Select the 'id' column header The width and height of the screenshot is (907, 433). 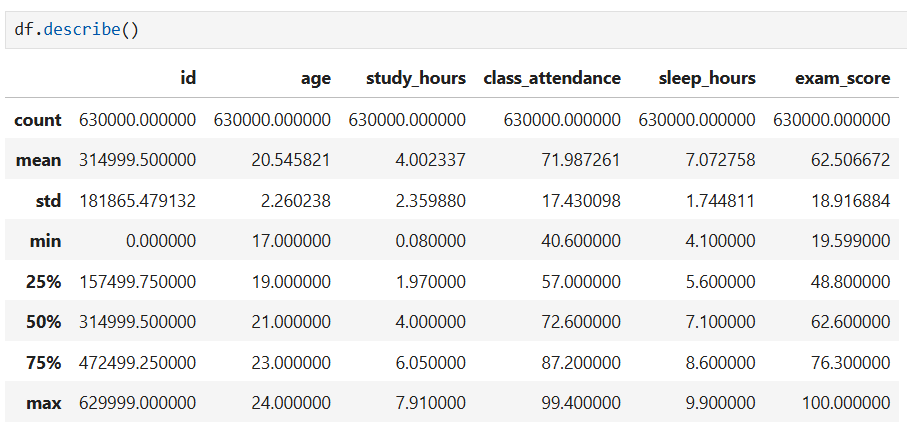point(188,78)
